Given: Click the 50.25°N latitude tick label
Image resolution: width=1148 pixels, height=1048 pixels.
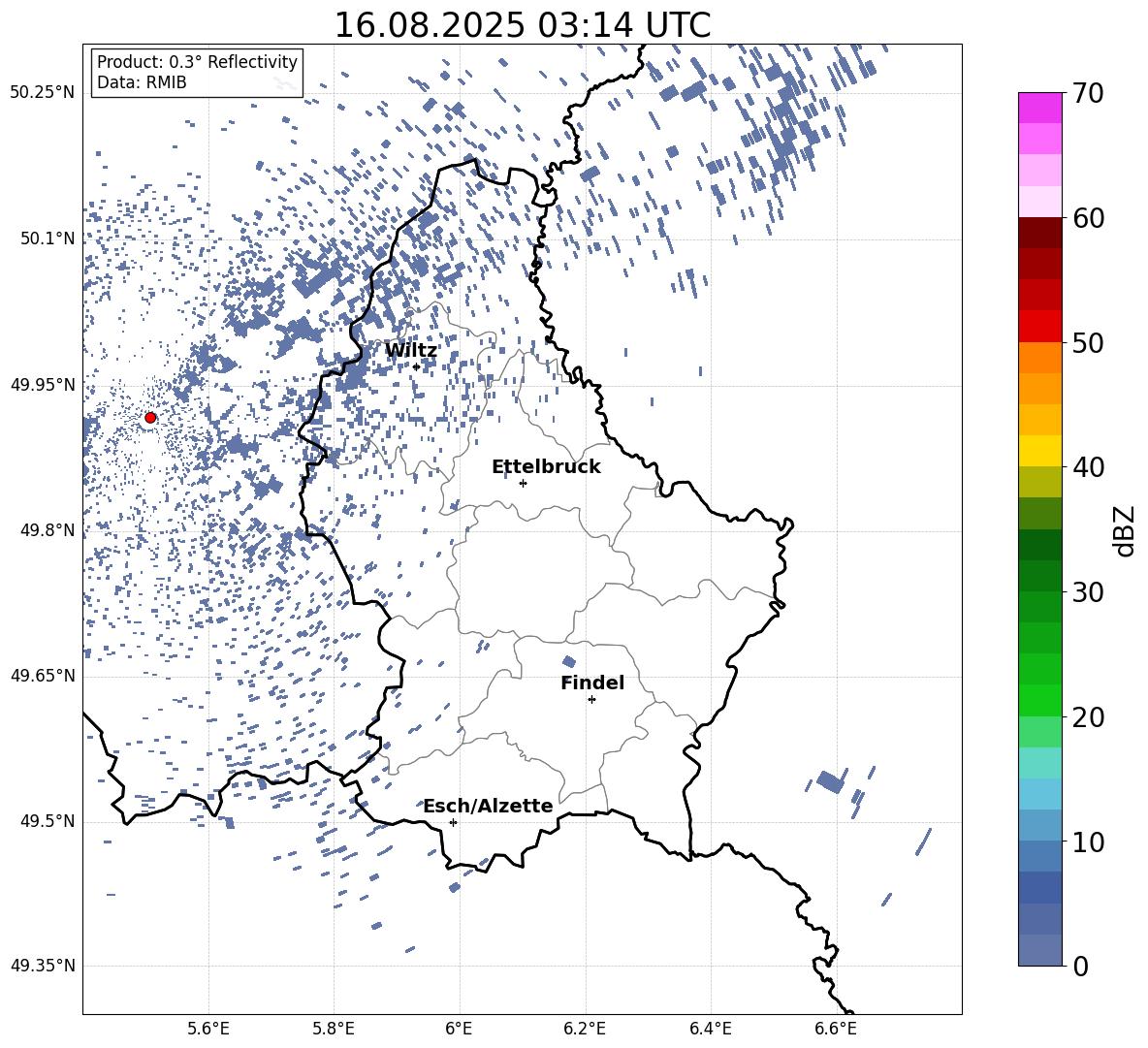Looking at the screenshot, I should pos(43,93).
